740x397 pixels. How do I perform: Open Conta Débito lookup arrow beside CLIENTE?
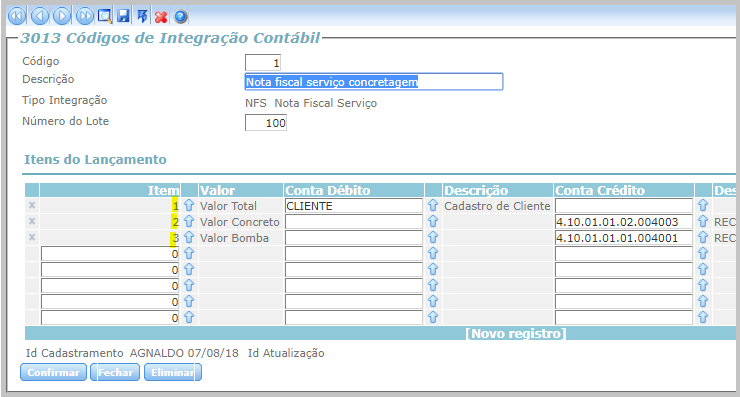[x=433, y=205]
